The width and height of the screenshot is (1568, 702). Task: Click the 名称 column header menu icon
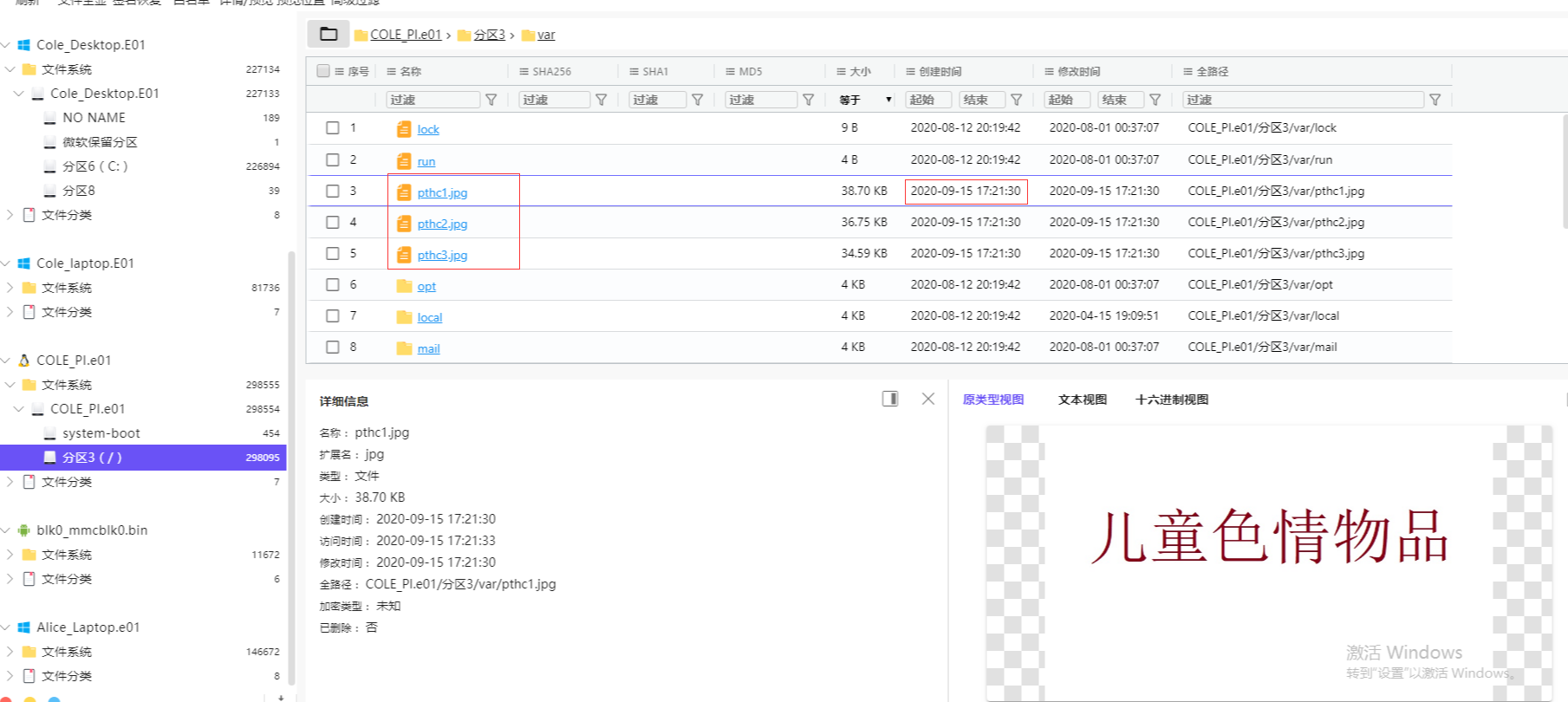(x=392, y=71)
